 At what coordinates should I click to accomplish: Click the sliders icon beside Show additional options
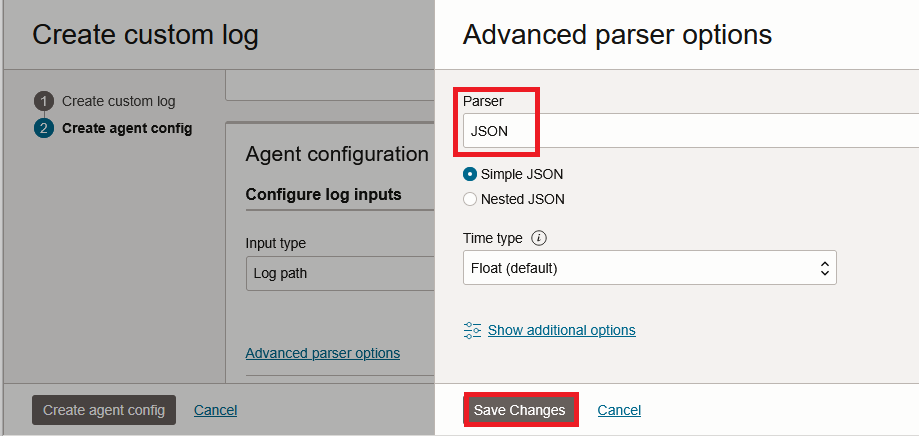pos(473,330)
